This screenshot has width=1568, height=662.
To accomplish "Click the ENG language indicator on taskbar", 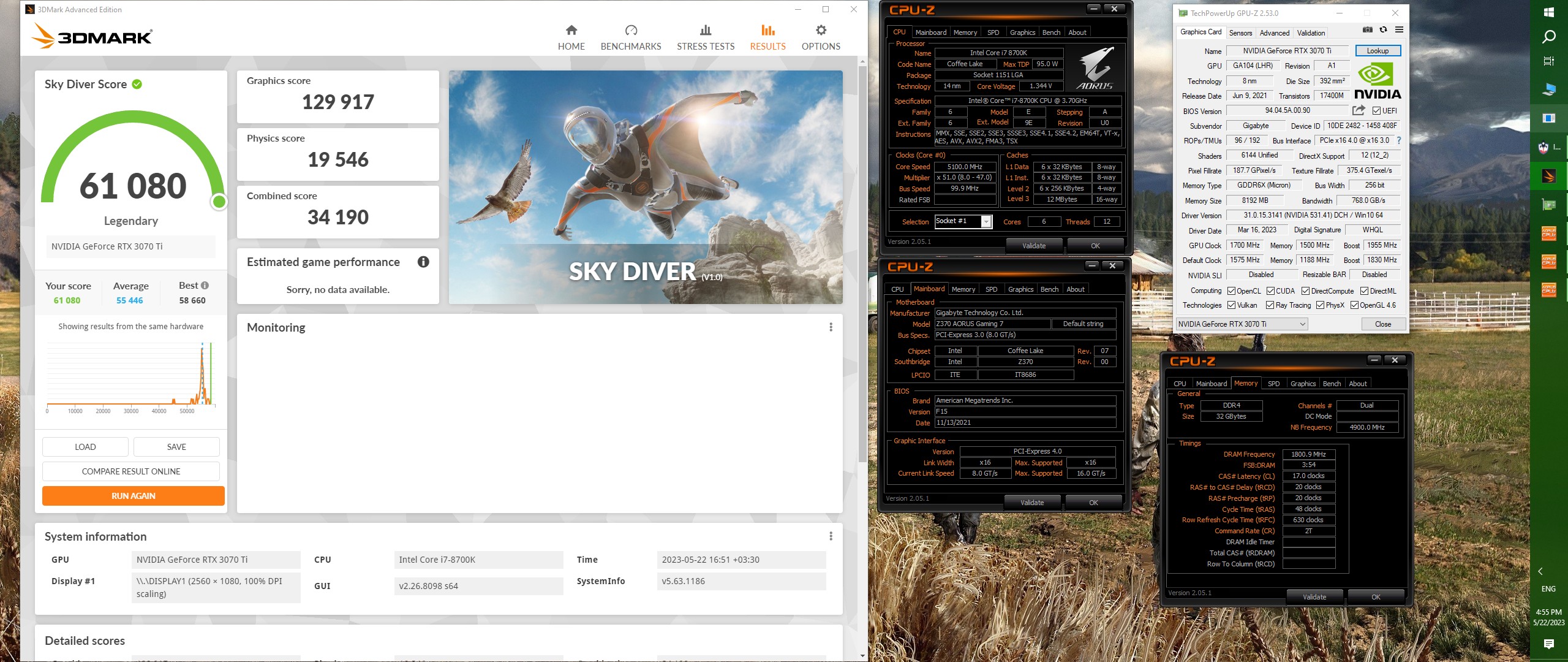I will click(1548, 589).
